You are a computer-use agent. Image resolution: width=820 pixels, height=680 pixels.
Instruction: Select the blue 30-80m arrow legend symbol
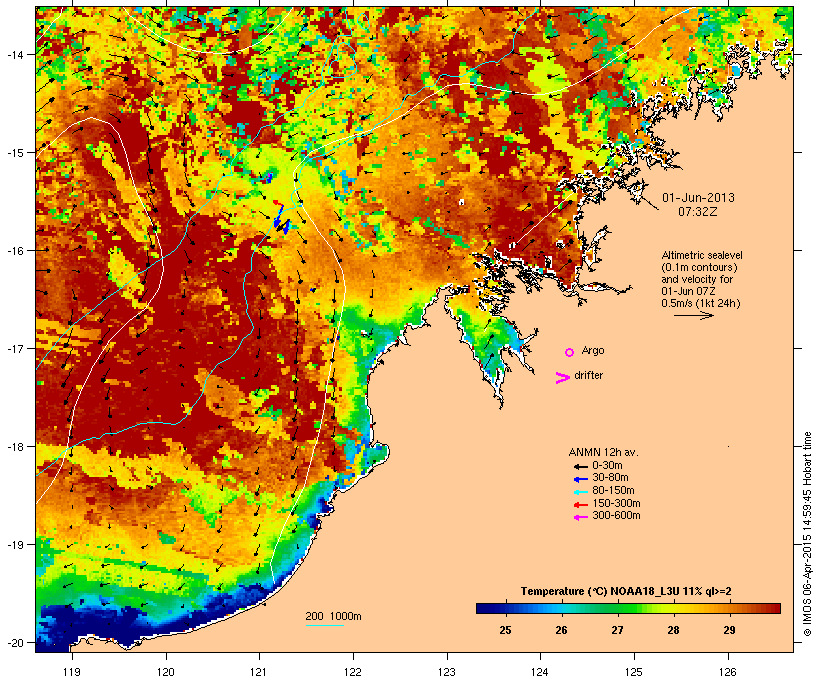pyautogui.click(x=581, y=479)
